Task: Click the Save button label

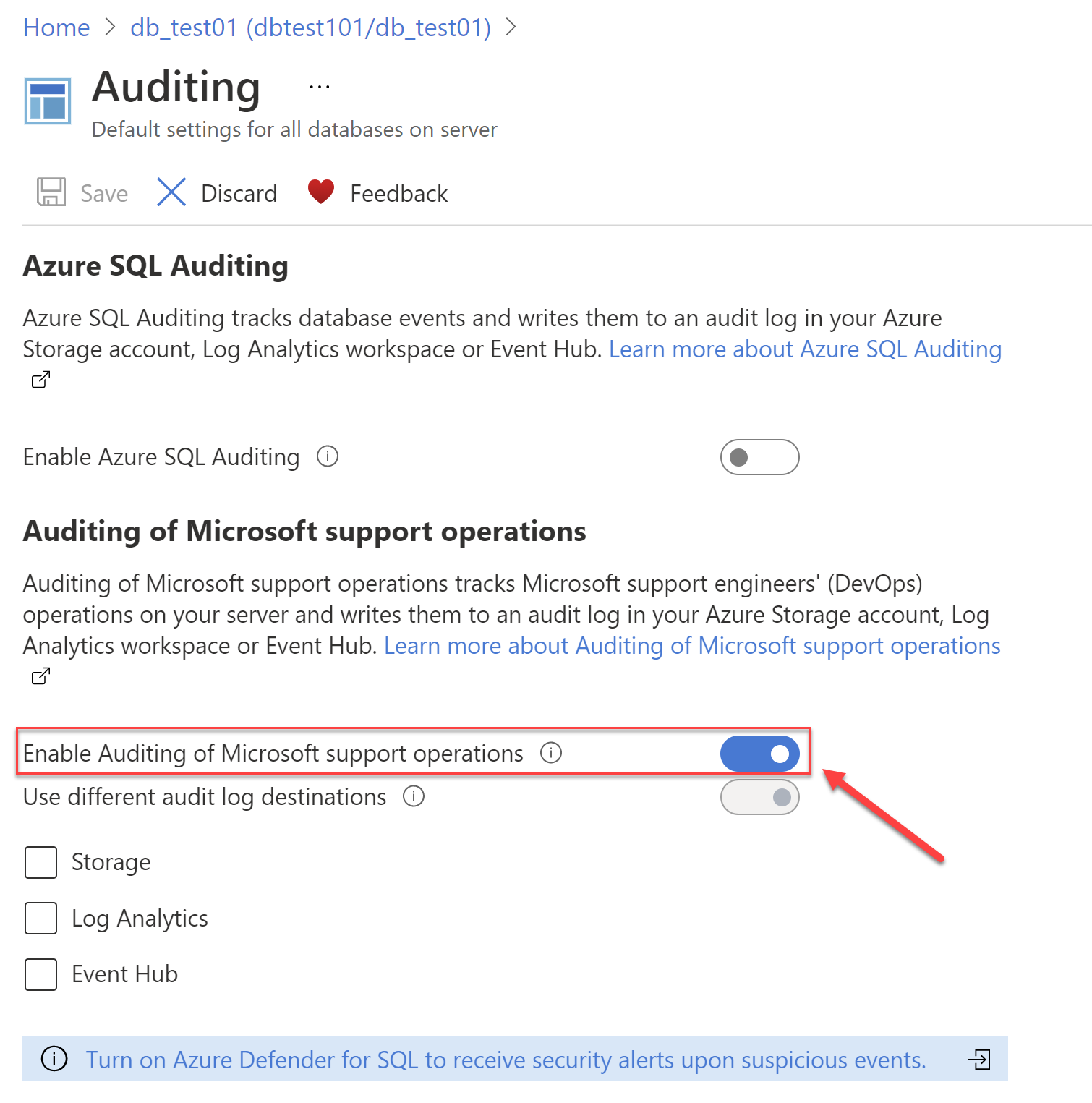Action: pyautogui.click(x=104, y=194)
